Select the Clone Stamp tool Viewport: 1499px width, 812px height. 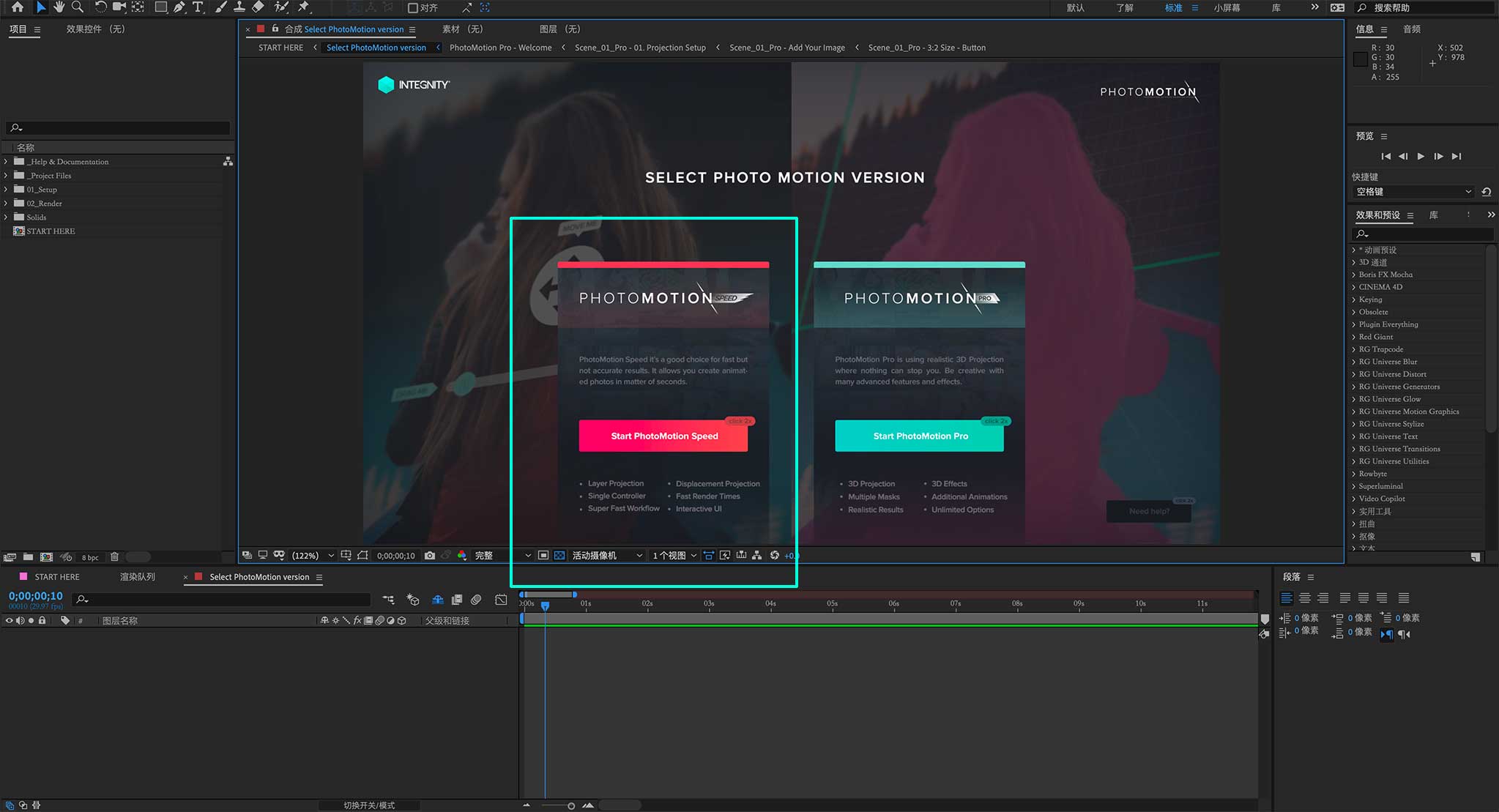click(239, 7)
